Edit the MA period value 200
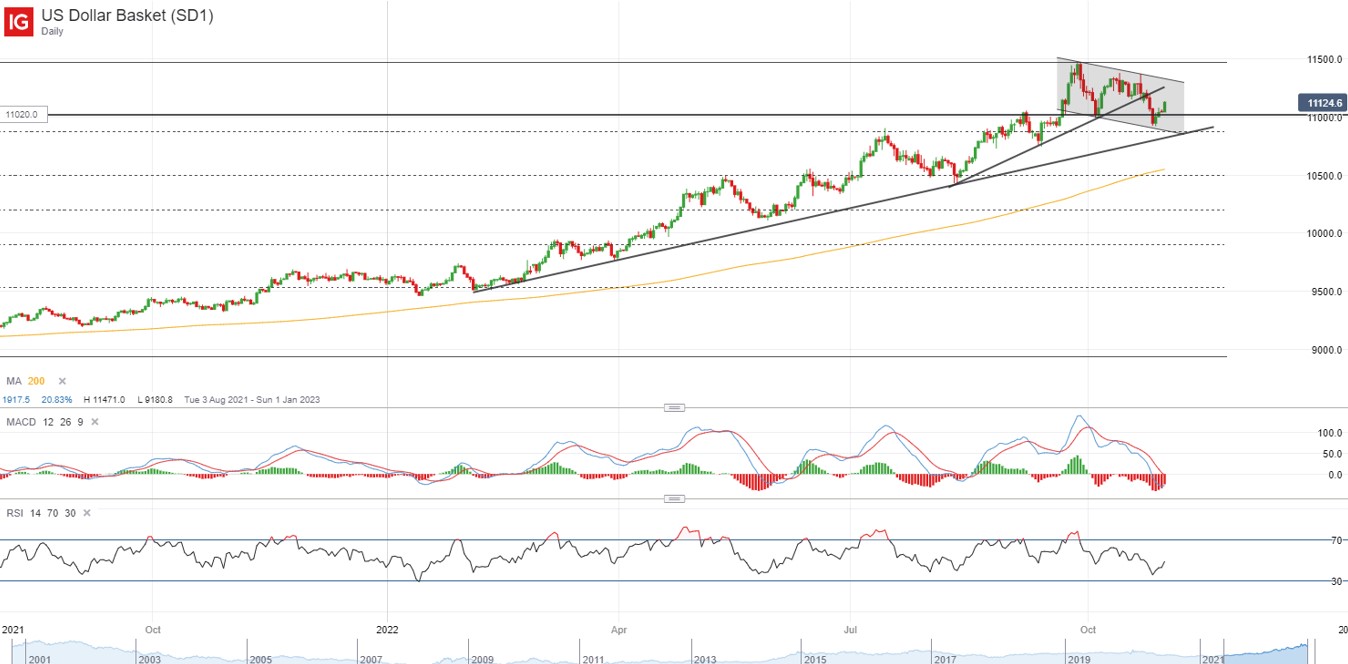The height and width of the screenshot is (664, 1348). (36, 381)
